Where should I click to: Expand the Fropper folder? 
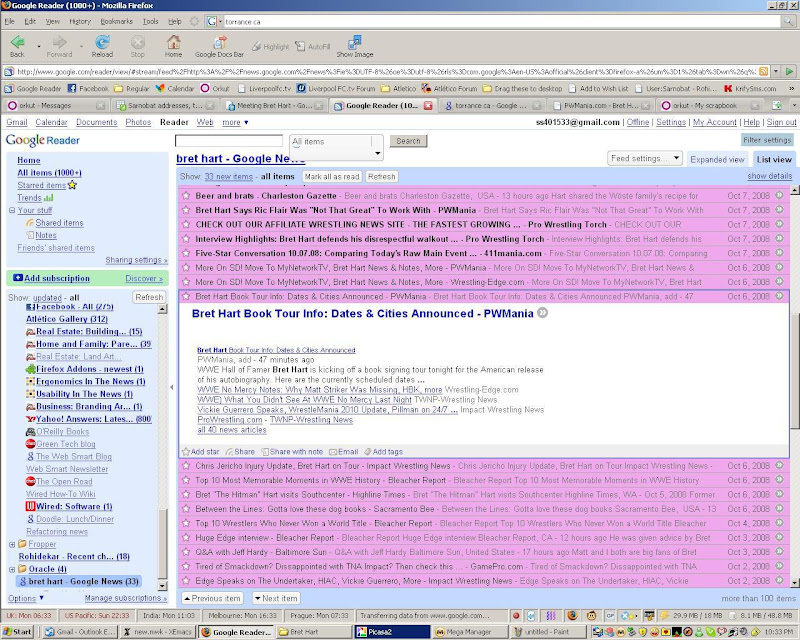tap(12, 544)
